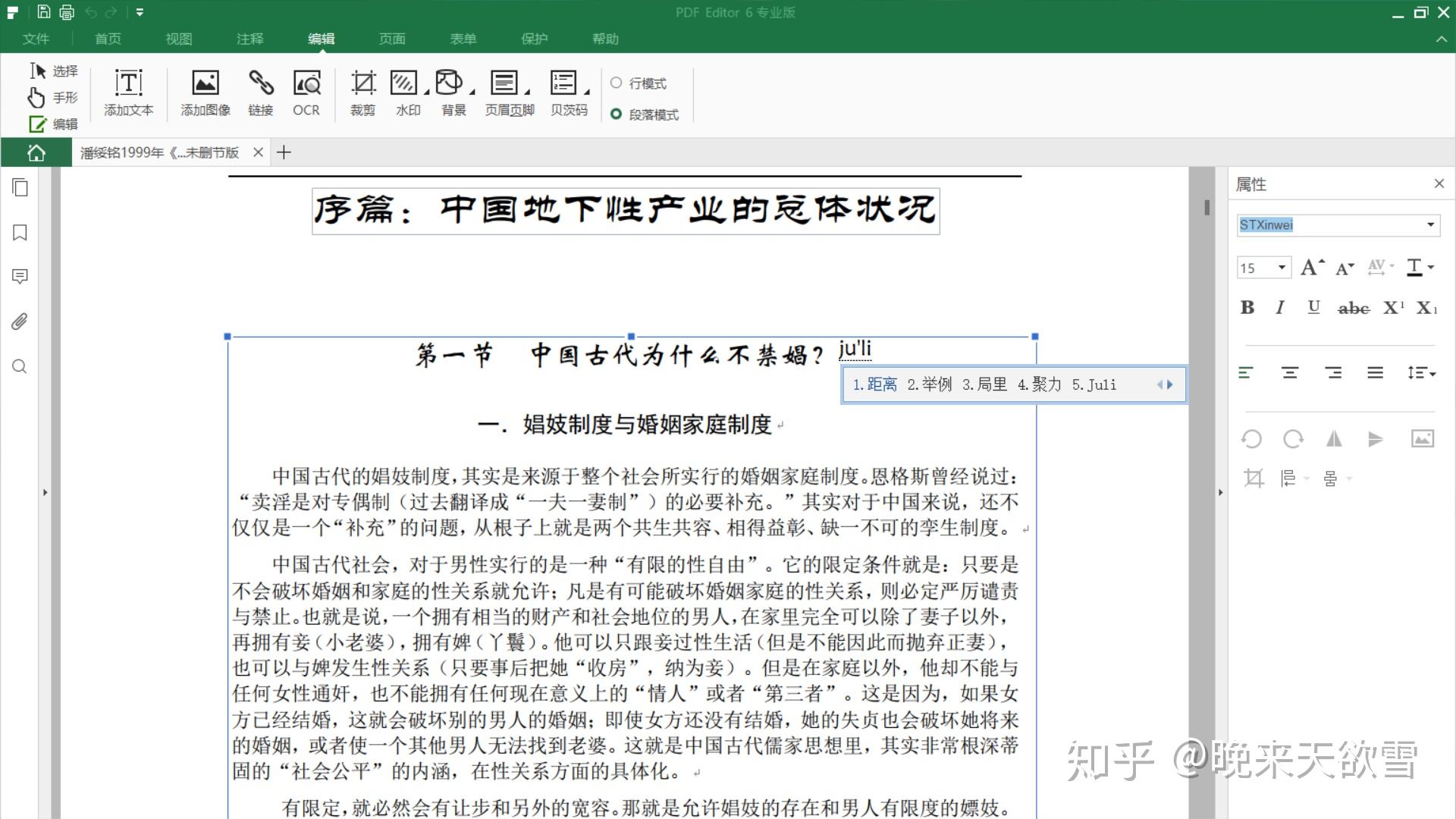The width and height of the screenshot is (1456, 819).
Task: Justify text in properties panel
Action: (1376, 372)
